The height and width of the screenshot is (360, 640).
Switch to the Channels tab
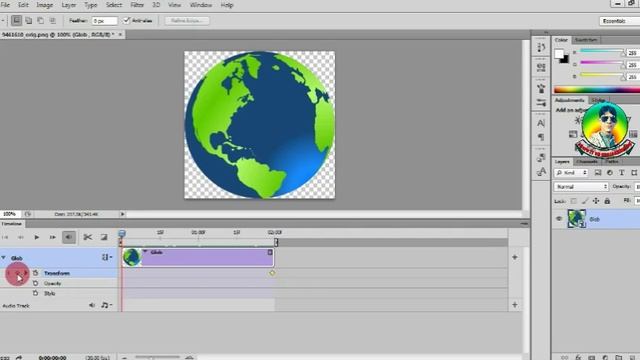(x=587, y=162)
